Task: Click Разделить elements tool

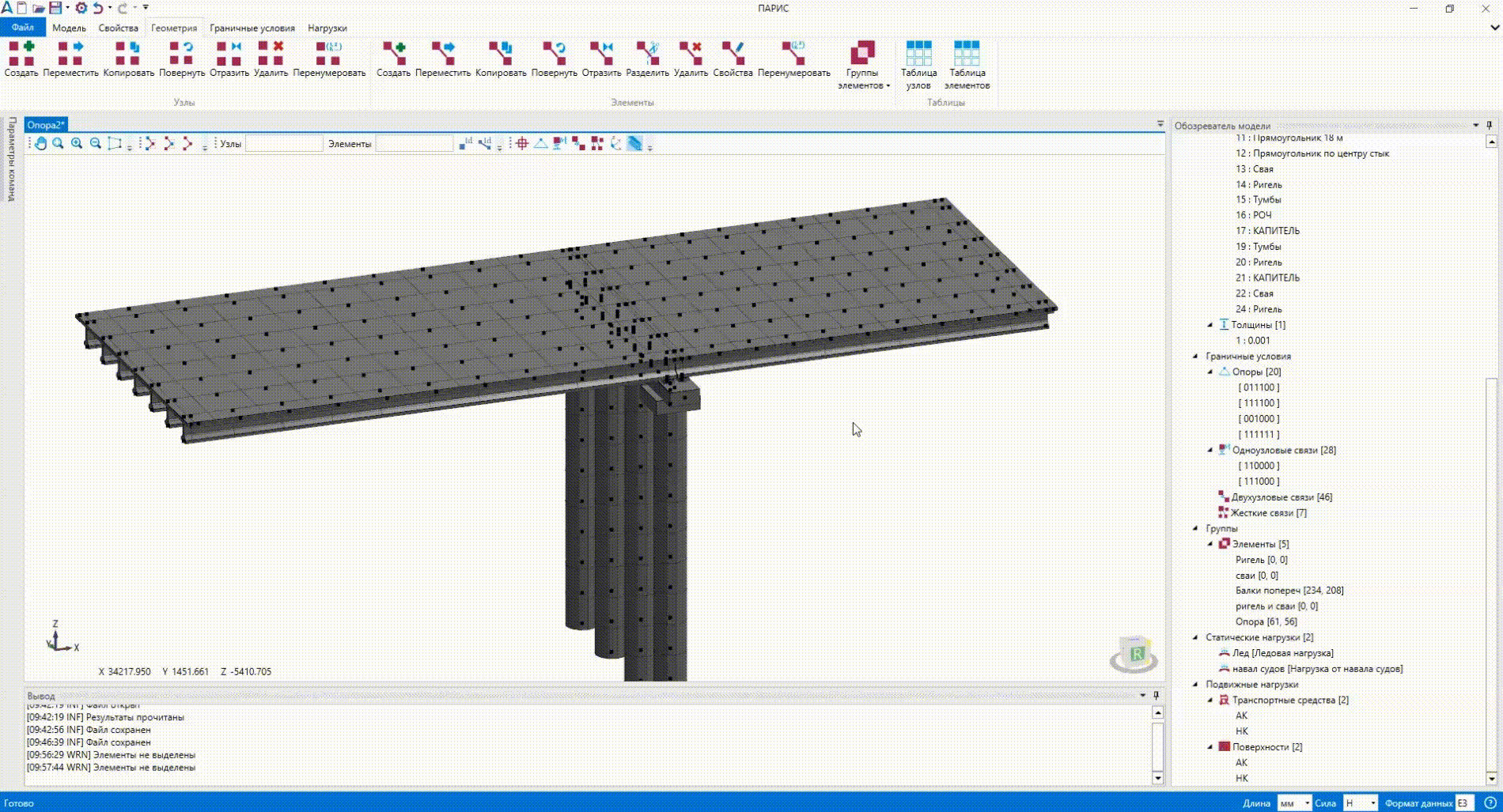Action: click(x=647, y=59)
